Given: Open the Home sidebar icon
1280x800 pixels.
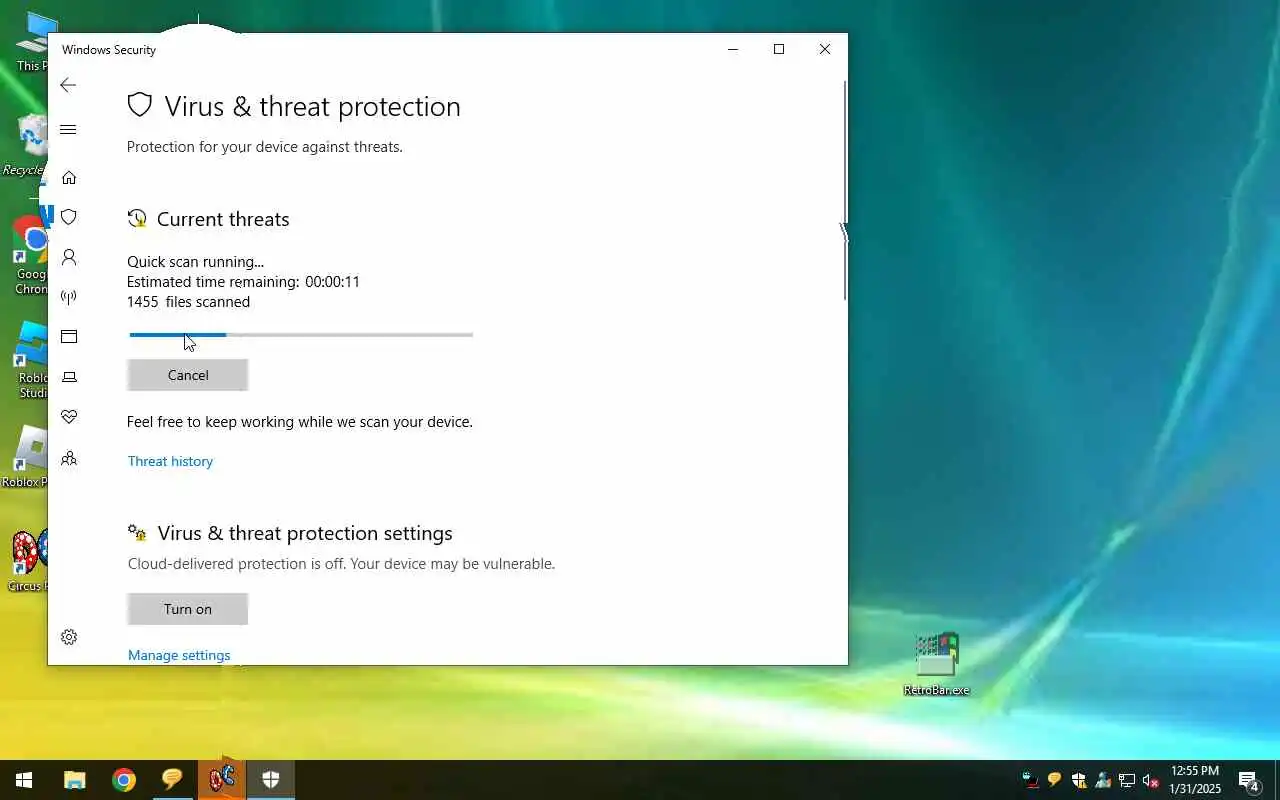Looking at the screenshot, I should click(69, 177).
